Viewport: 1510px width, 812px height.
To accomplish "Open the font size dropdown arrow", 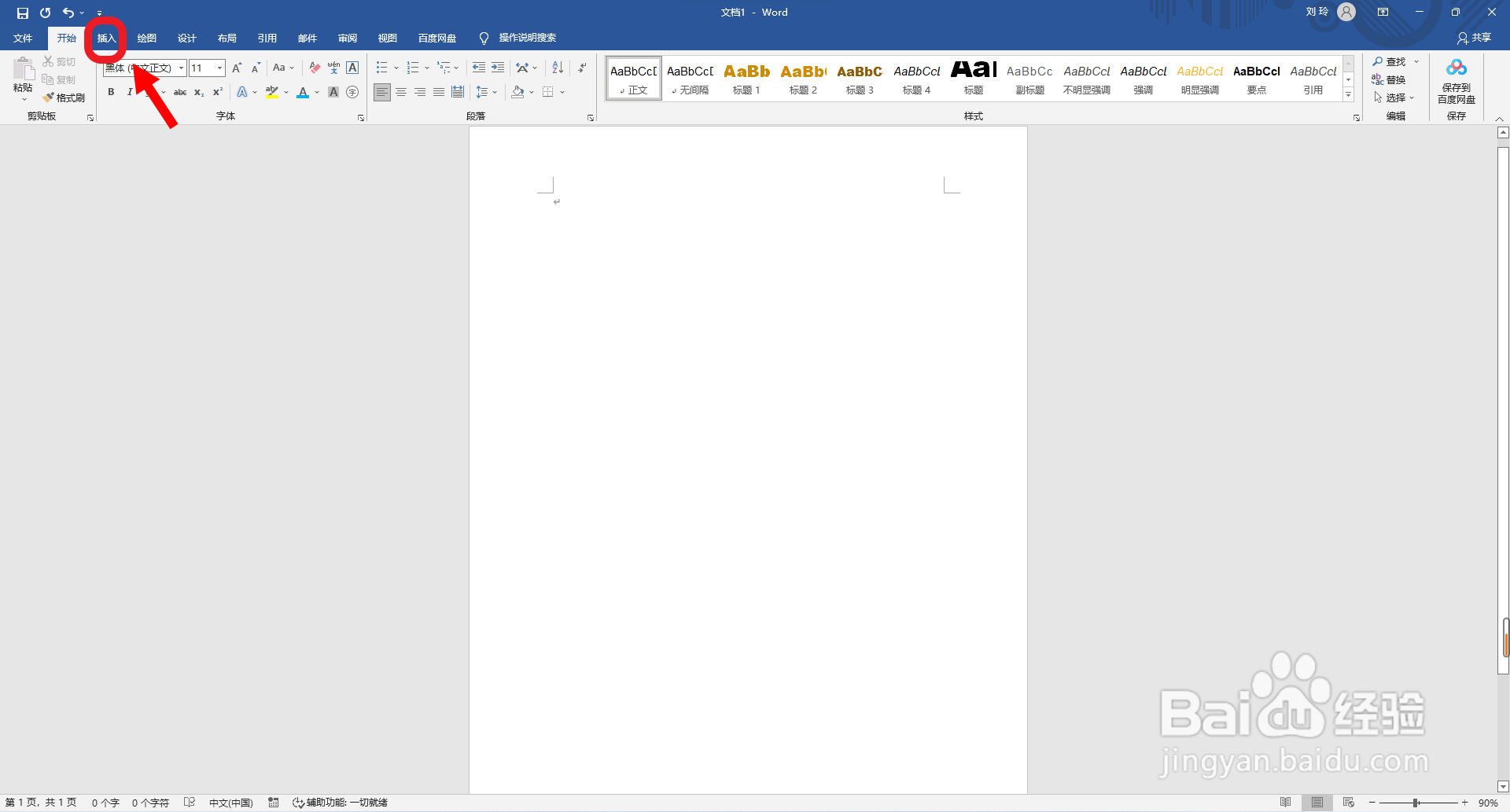I will point(219,68).
